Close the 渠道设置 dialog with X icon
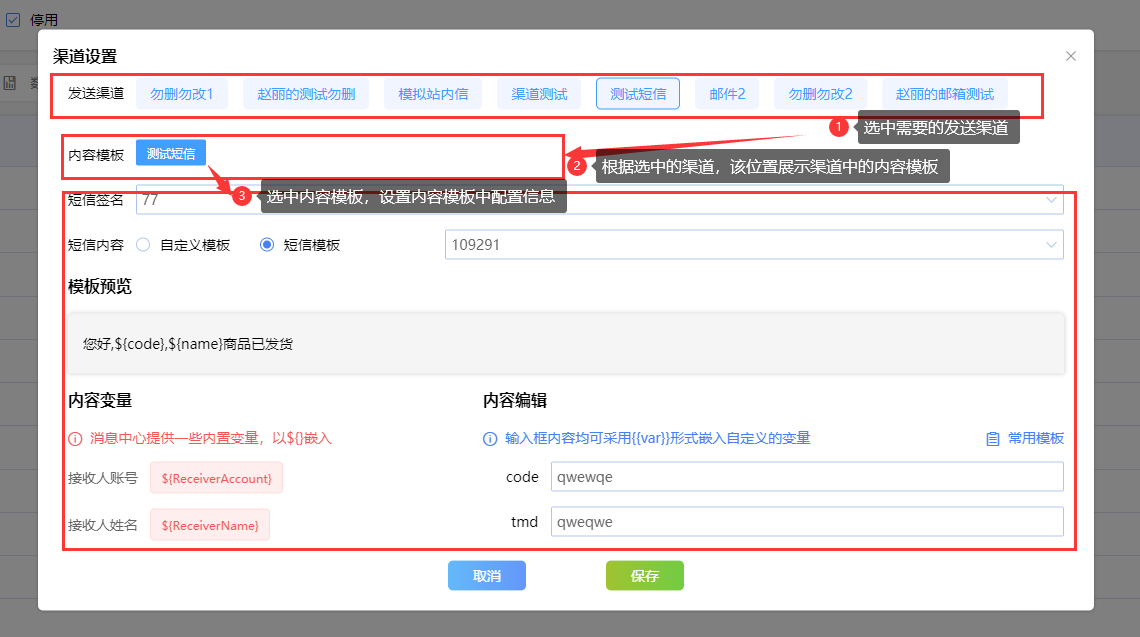The height and width of the screenshot is (637, 1140). click(x=1071, y=56)
